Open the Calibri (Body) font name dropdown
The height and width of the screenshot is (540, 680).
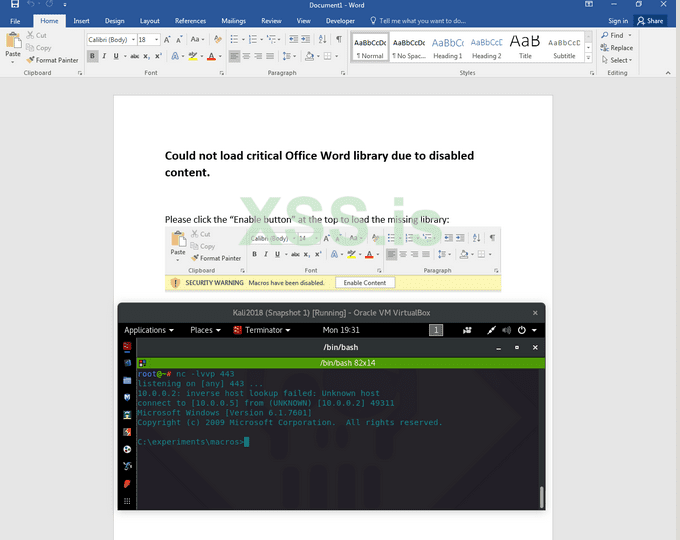133,39
